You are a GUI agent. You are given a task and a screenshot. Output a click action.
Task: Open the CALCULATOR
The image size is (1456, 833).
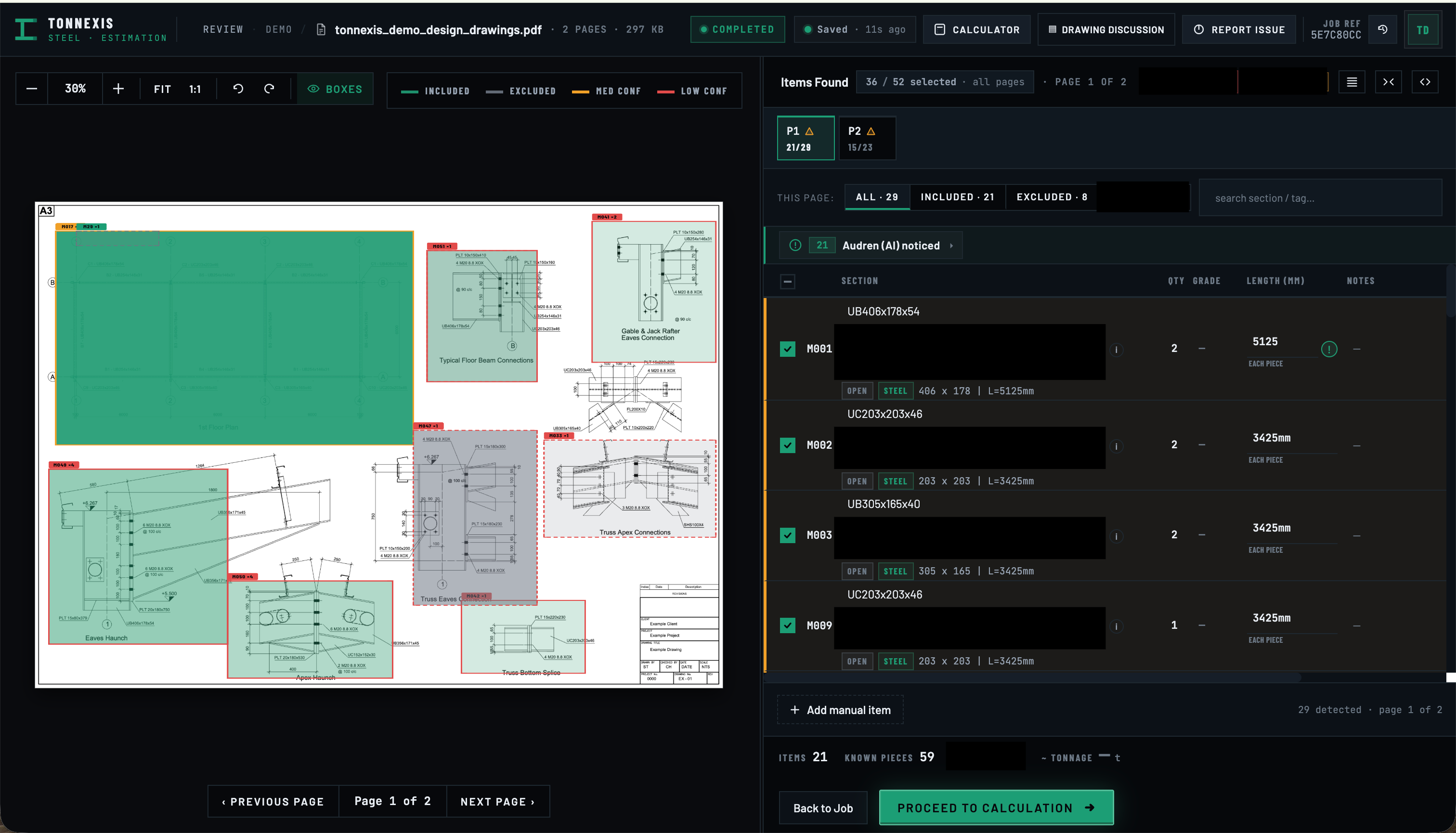(x=976, y=30)
